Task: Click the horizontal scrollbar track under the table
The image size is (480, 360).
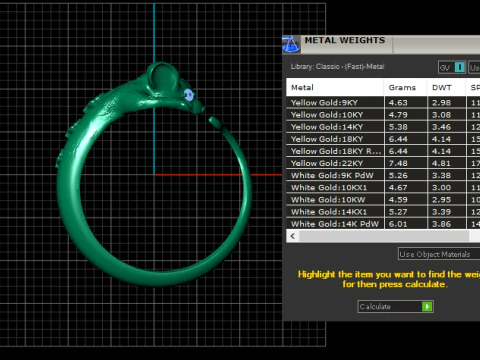Action: coord(384,236)
